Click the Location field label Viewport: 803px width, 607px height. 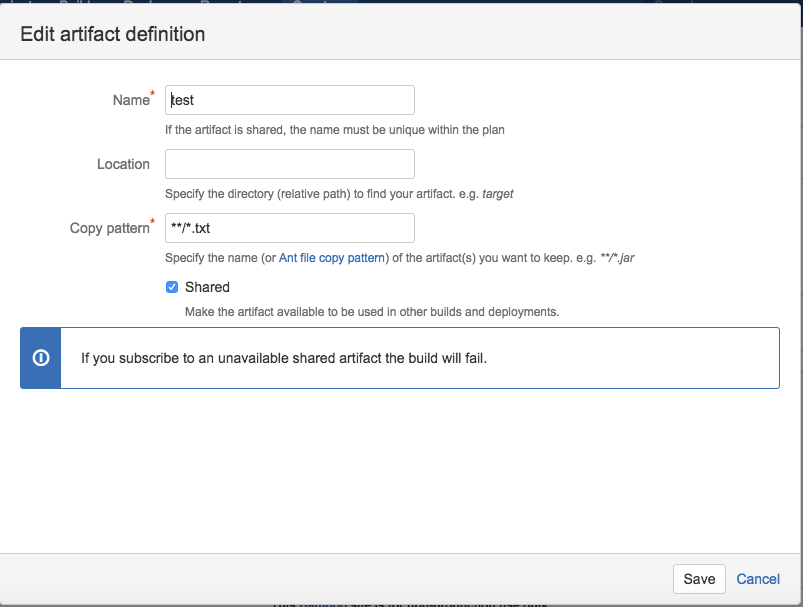[123, 164]
